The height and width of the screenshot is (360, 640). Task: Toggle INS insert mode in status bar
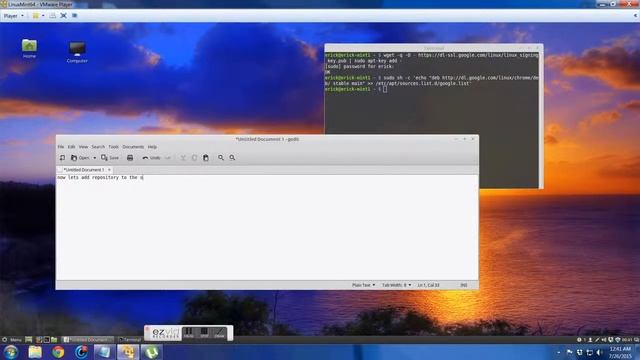464,285
